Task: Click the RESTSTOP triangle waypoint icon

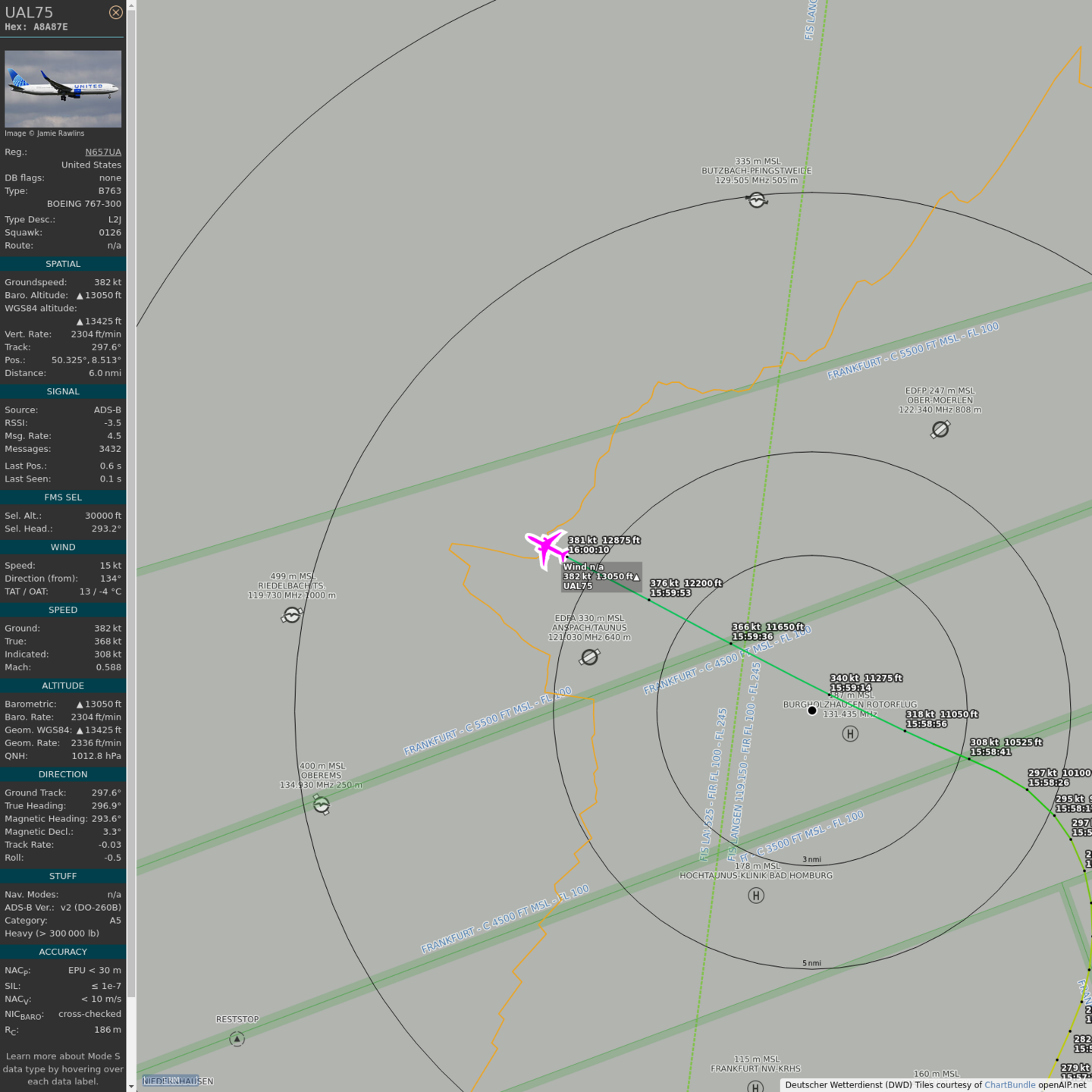Action: (x=237, y=1039)
